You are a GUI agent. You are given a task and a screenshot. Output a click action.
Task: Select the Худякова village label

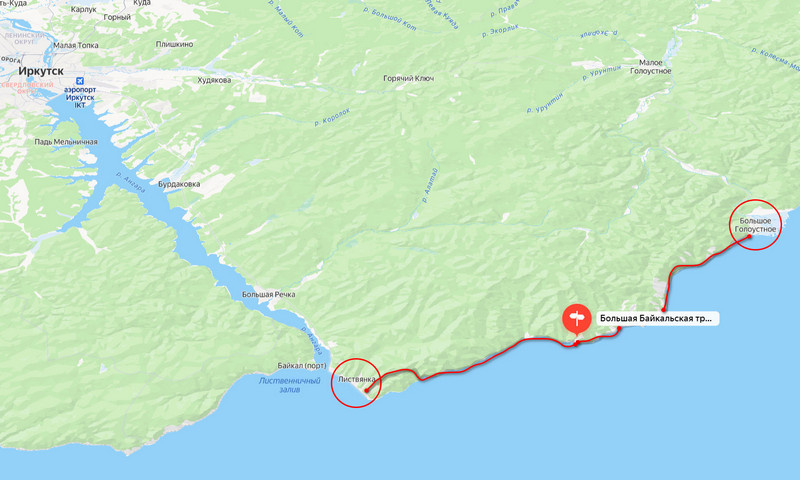[x=214, y=80]
